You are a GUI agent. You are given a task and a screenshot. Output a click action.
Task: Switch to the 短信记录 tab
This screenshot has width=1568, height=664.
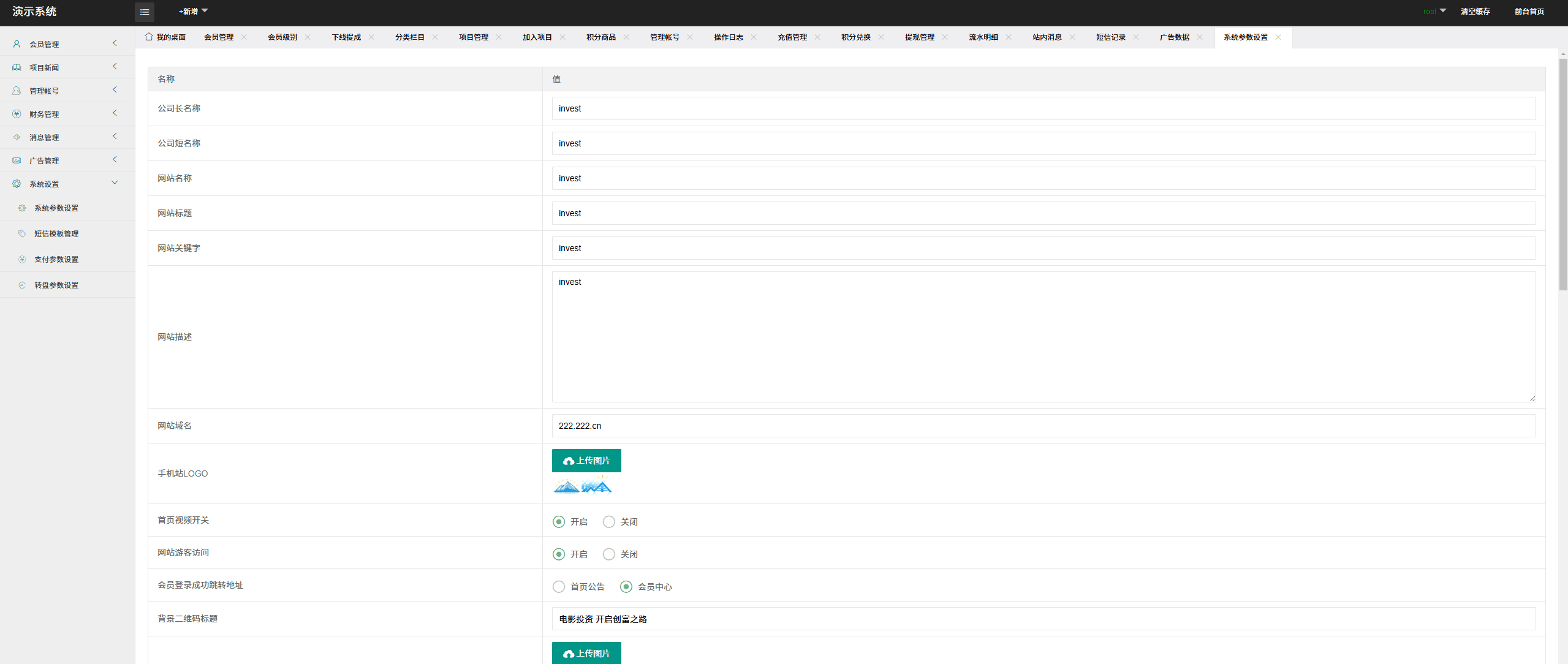coord(1111,37)
